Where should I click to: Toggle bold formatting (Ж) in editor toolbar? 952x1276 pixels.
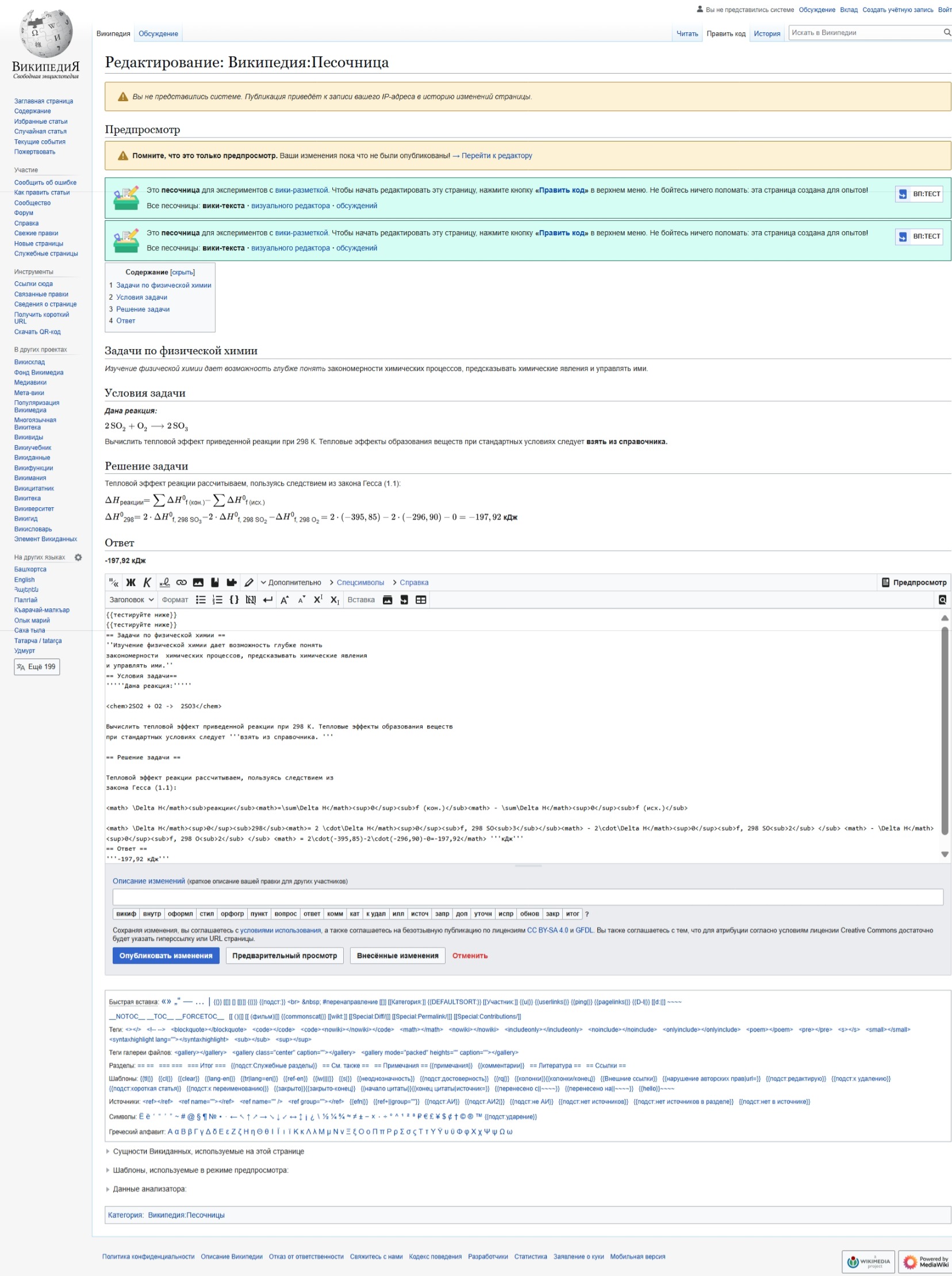131,582
